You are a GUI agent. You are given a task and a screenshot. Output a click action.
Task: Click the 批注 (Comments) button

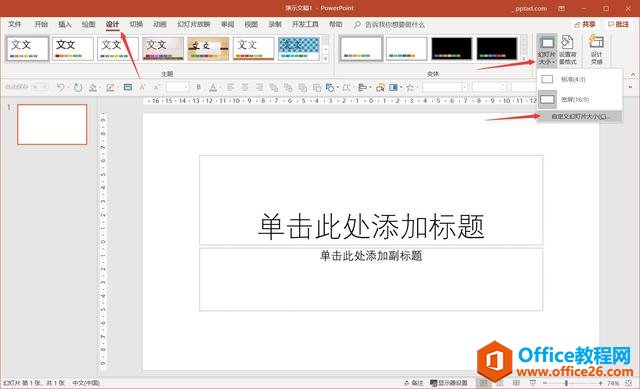point(618,24)
